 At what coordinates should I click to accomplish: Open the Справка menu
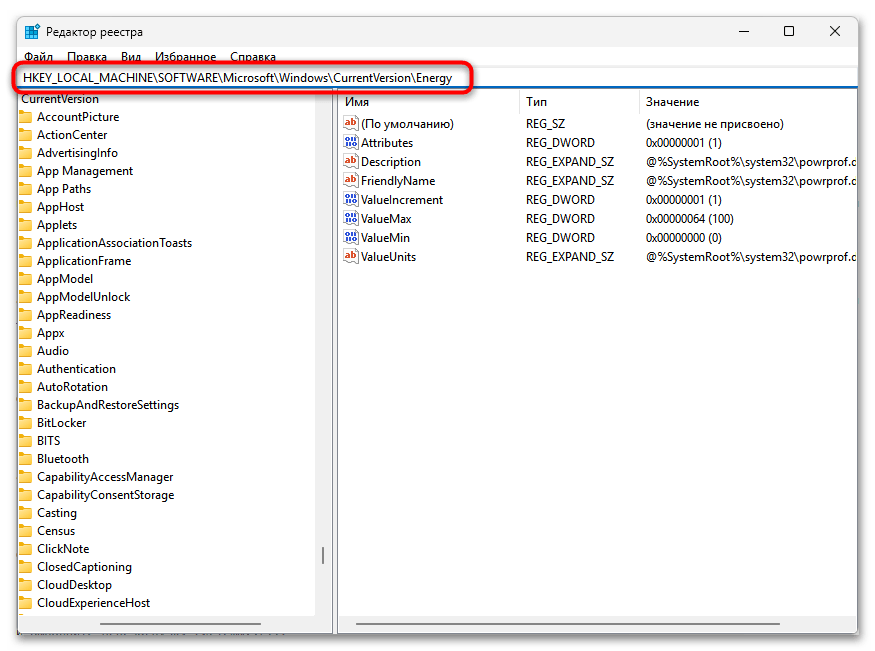pos(253,57)
